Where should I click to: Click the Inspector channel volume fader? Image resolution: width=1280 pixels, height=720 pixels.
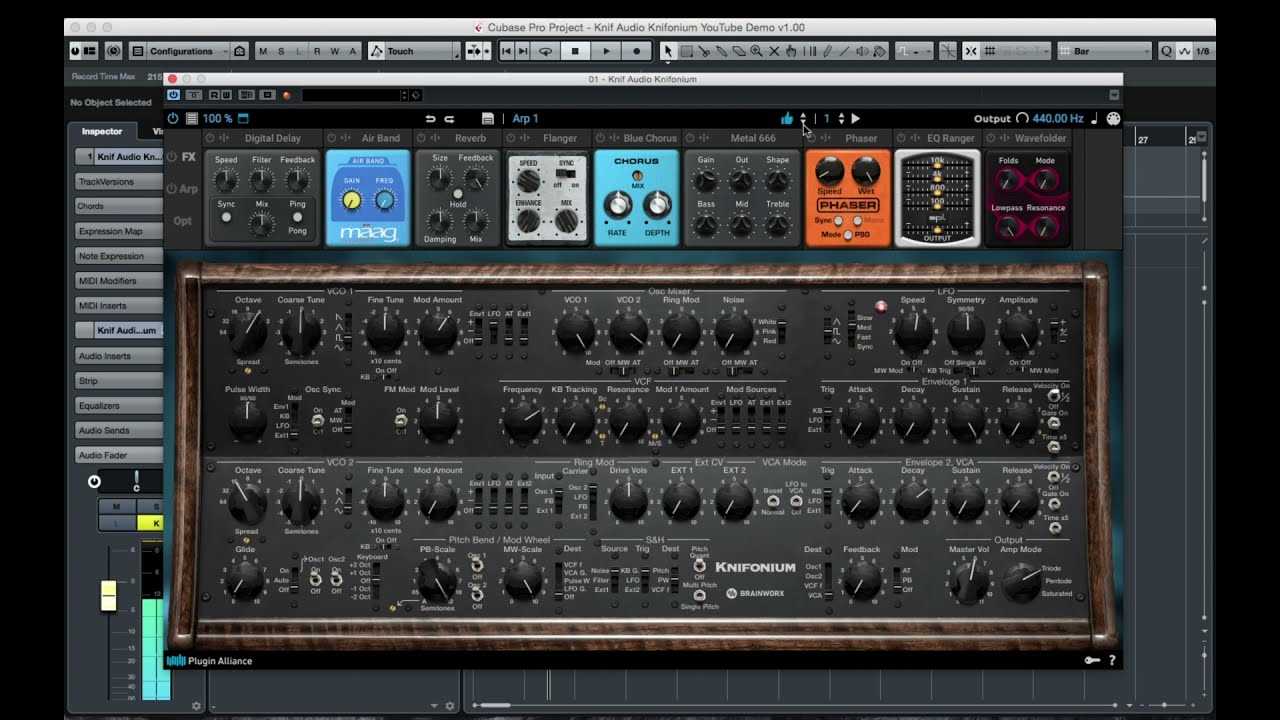click(x=108, y=594)
